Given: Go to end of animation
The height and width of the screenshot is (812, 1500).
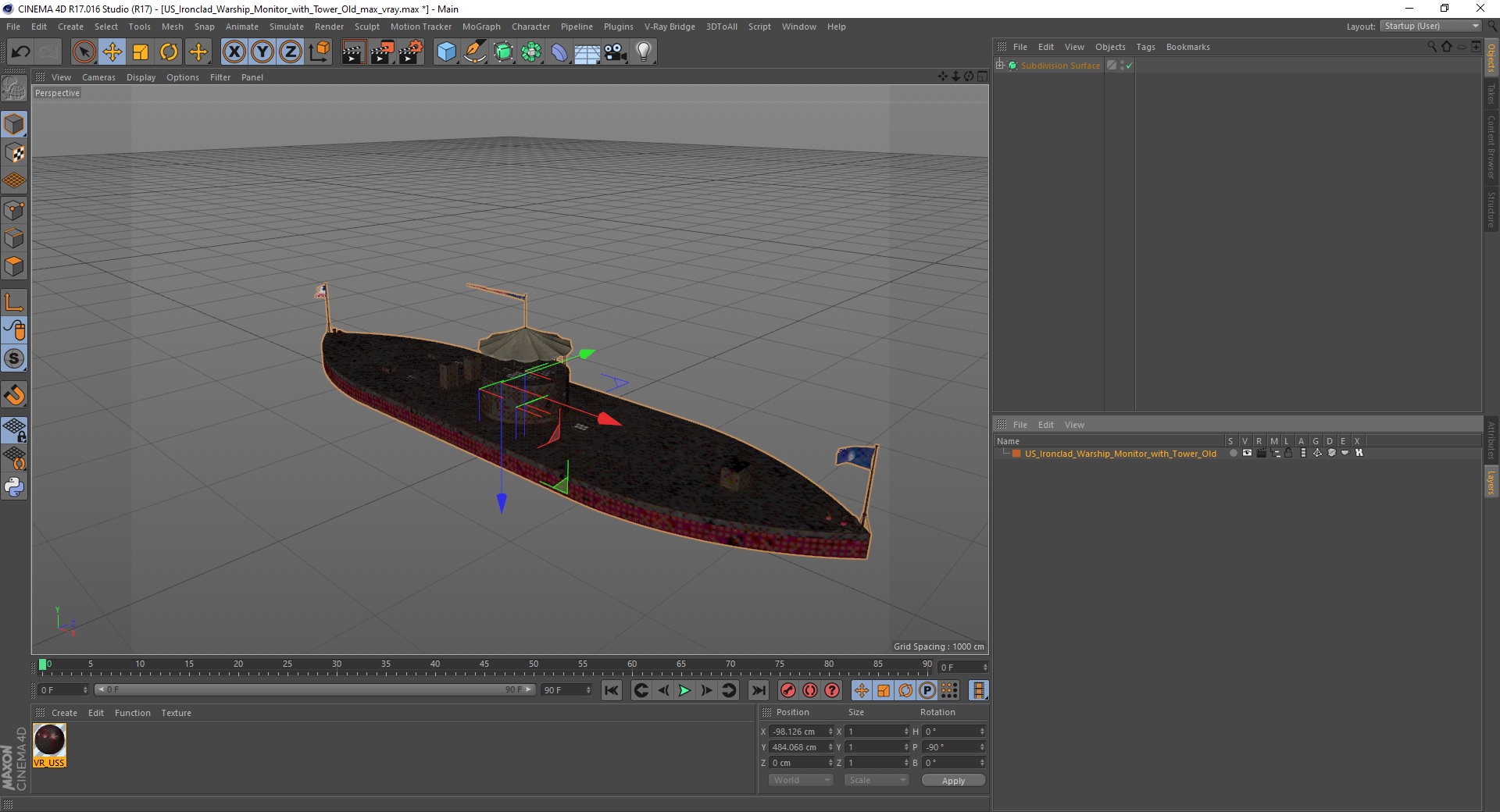Looking at the screenshot, I should (758, 690).
